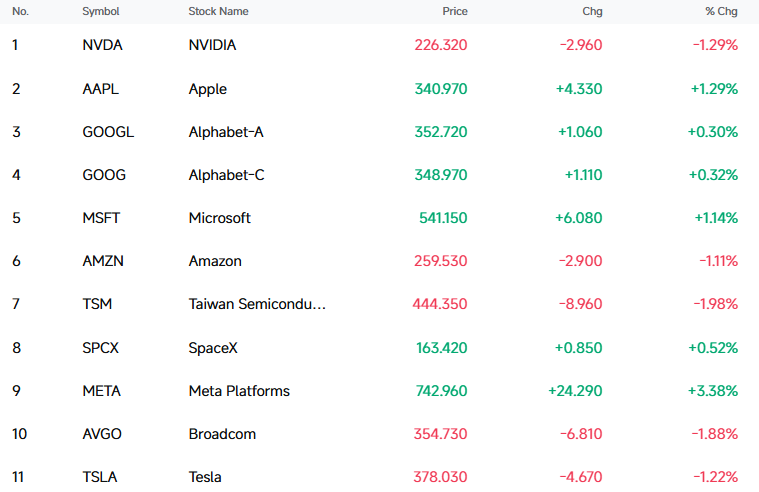Screen dimensions: 759x492
Task: Click Meta's +3.38% change value
Action: (x=713, y=391)
